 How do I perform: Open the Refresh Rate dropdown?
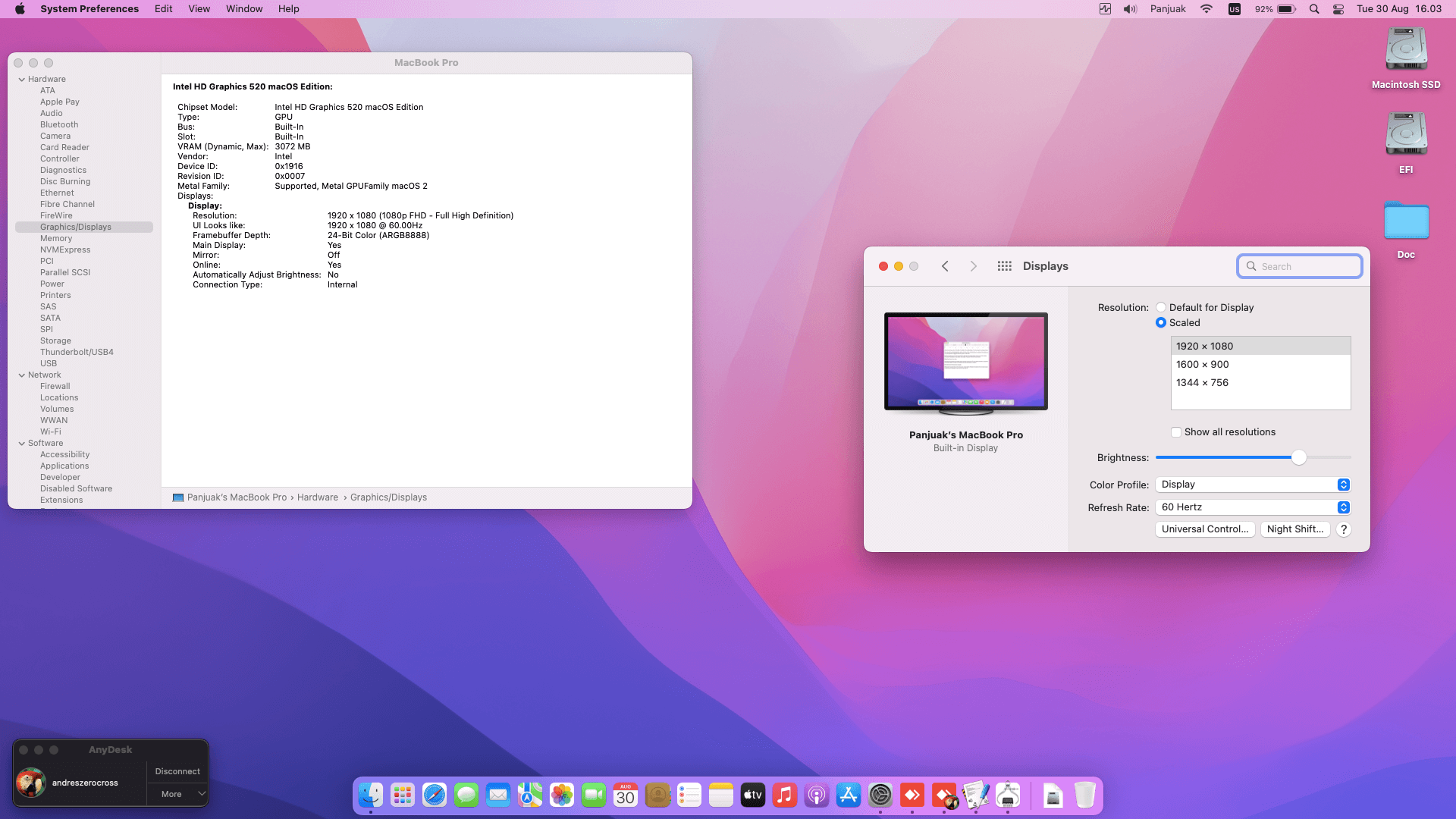(1253, 507)
